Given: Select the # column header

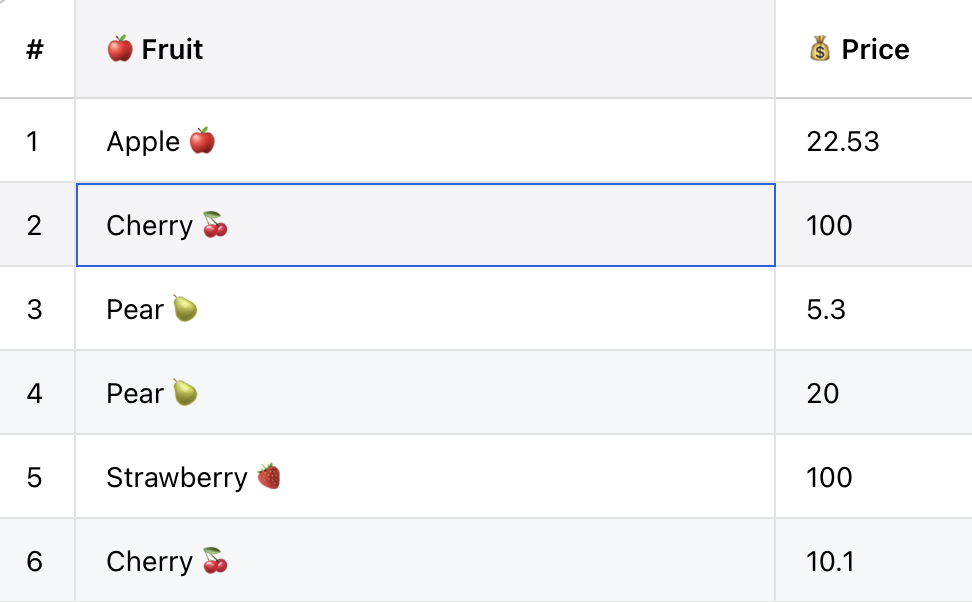Looking at the screenshot, I should 35,49.
